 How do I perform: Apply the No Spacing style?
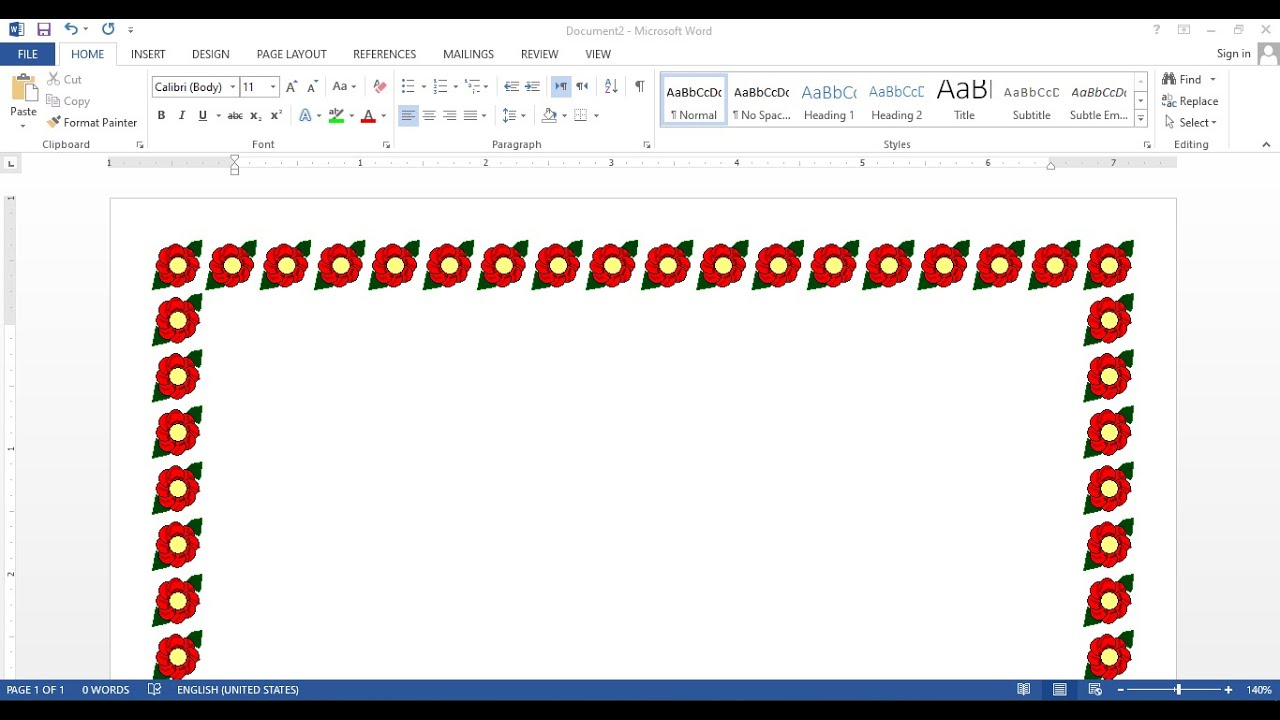(x=761, y=100)
